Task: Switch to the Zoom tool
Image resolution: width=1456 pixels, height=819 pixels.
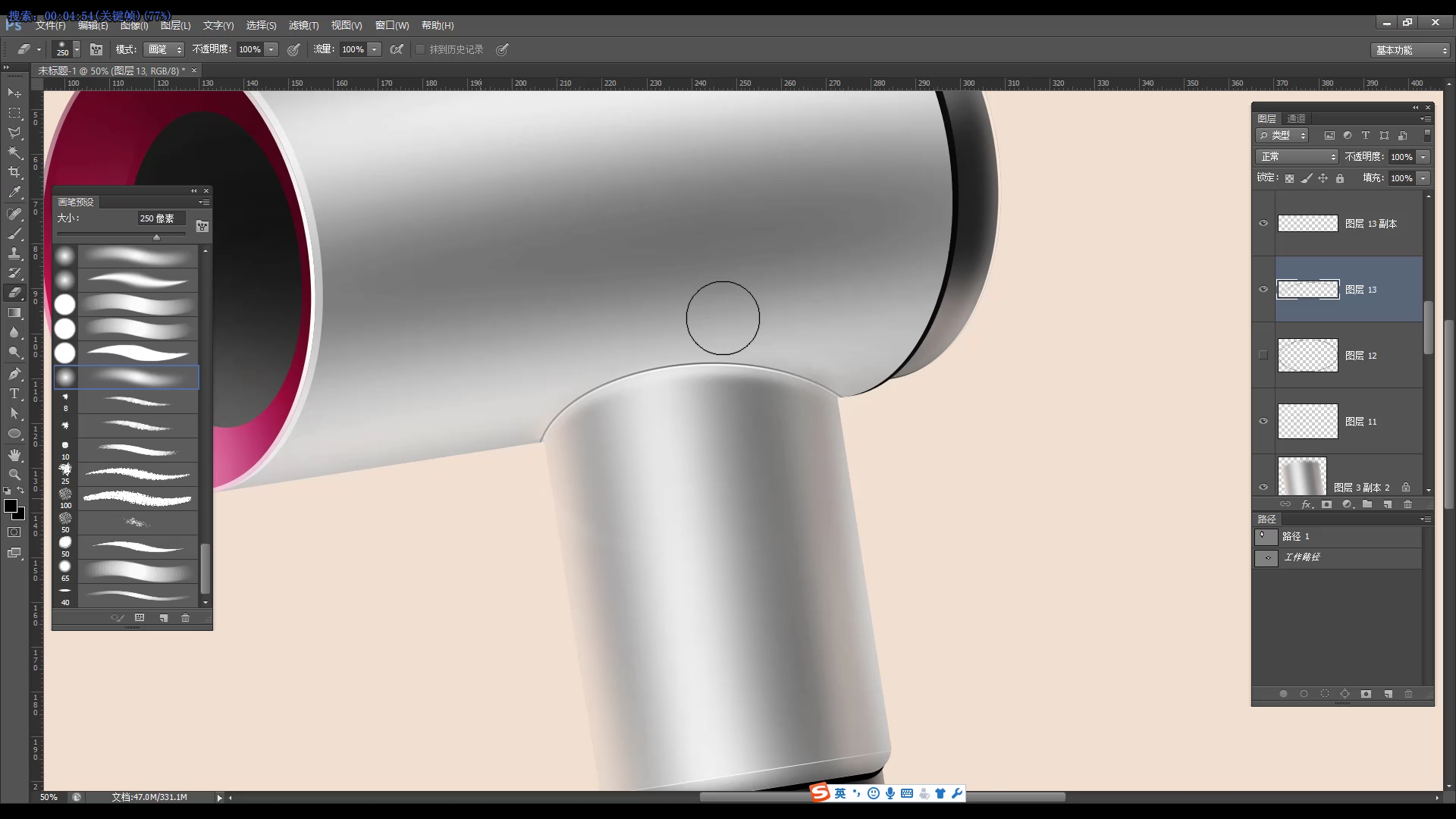Action: point(14,474)
